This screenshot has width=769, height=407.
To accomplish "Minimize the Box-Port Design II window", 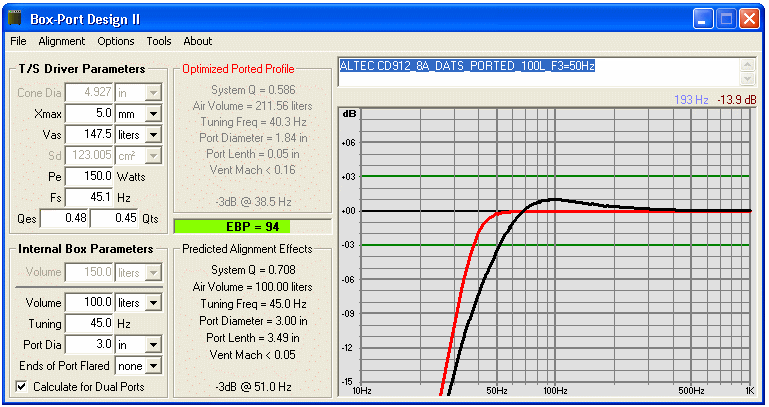I will (x=703, y=19).
